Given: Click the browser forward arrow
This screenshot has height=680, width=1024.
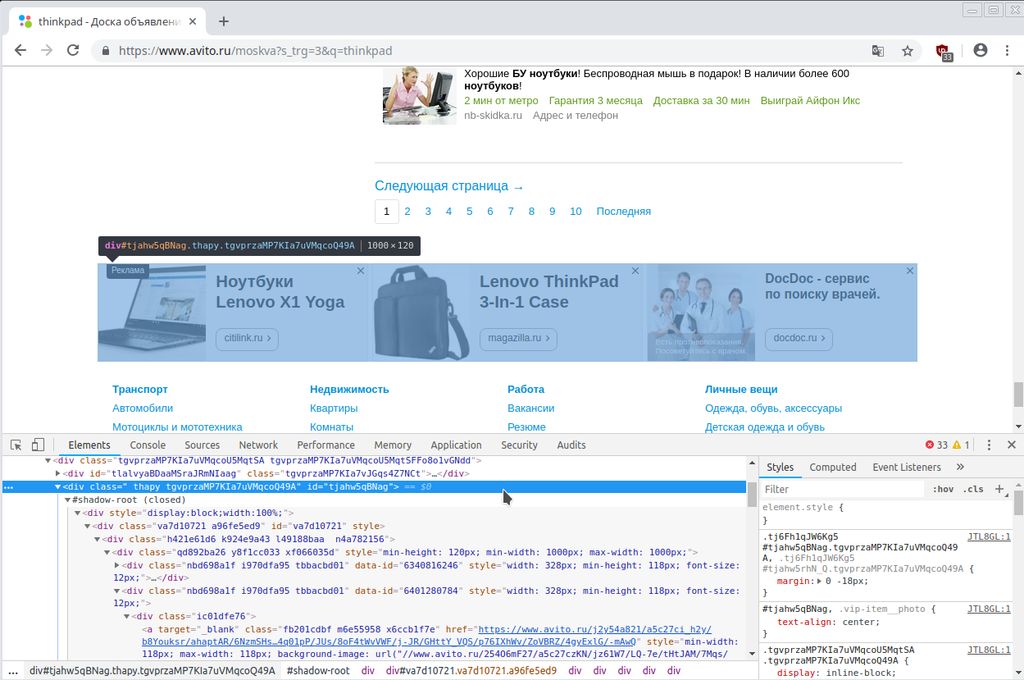Looking at the screenshot, I should [x=46, y=50].
